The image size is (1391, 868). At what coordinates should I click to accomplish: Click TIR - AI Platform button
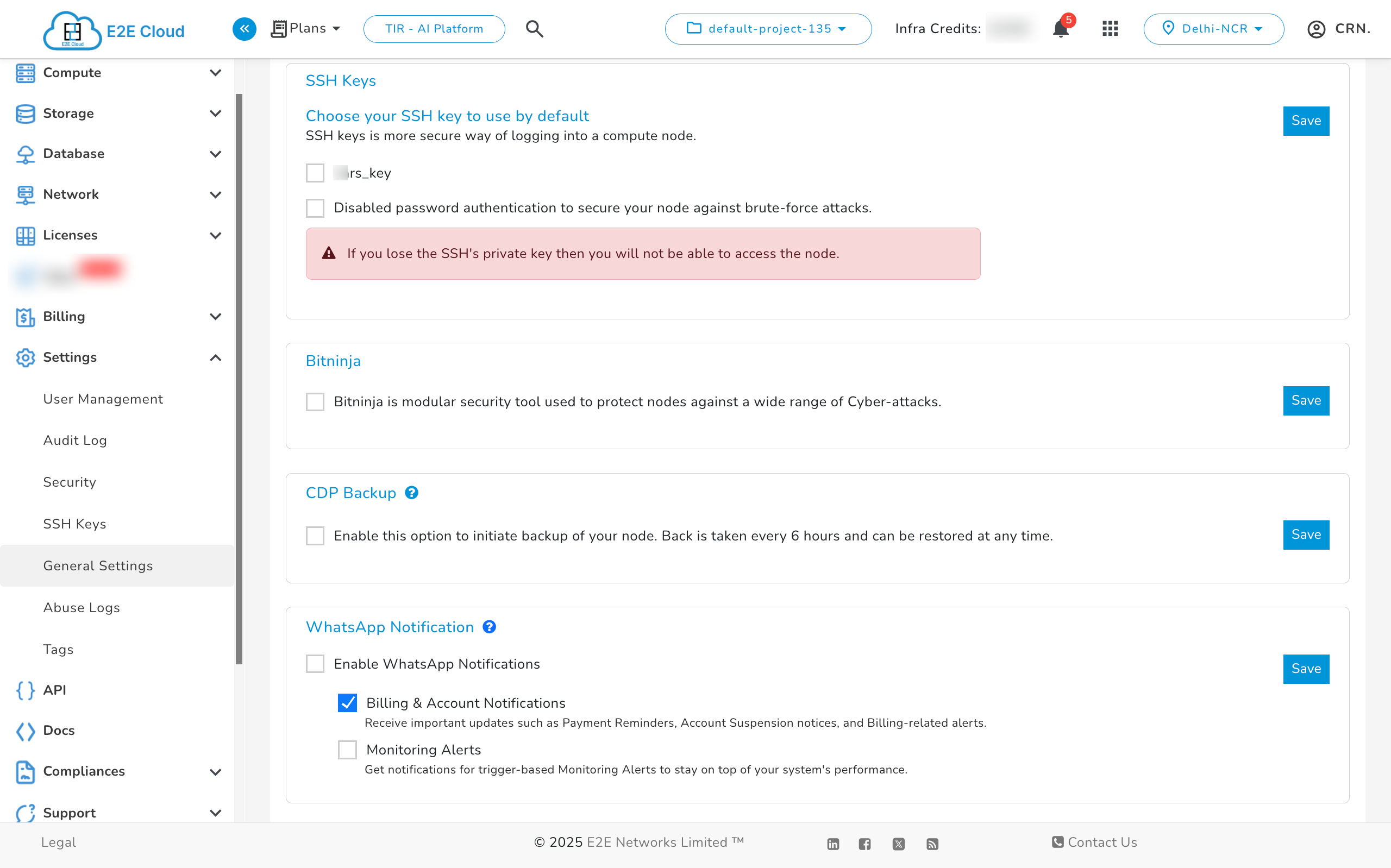(434, 29)
